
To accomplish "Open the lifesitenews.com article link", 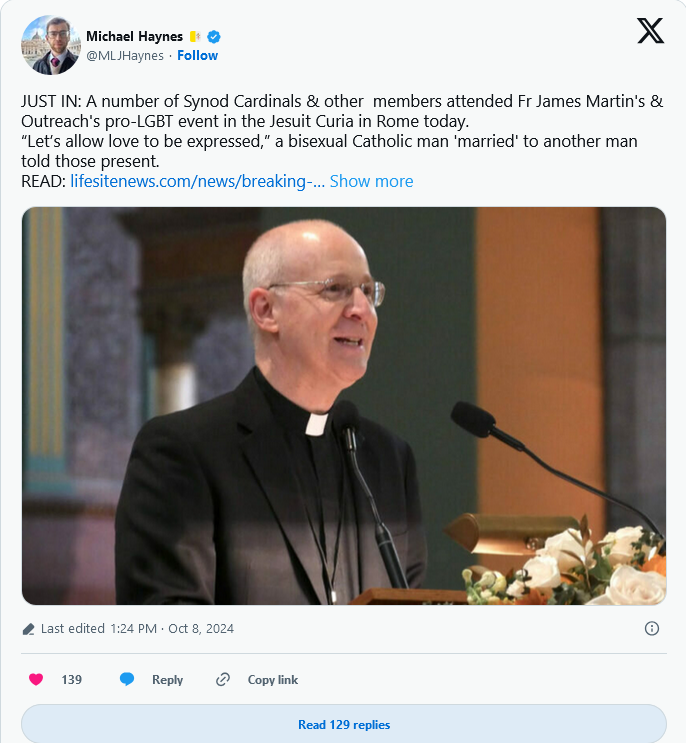I will click(x=198, y=181).
